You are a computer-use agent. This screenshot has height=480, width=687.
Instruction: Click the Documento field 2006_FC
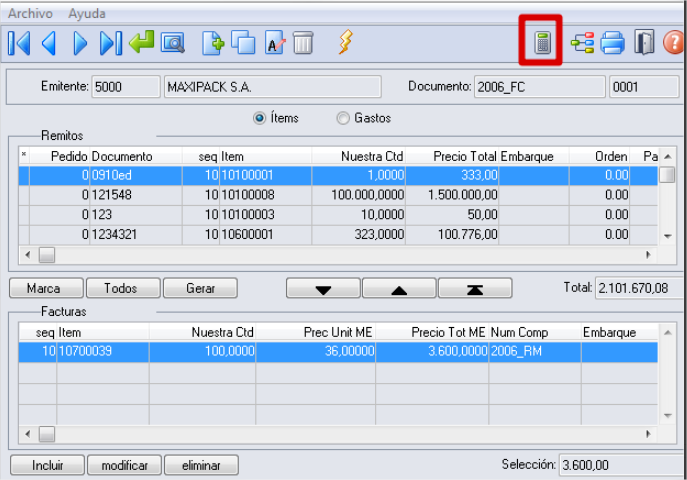pyautogui.click(x=539, y=87)
